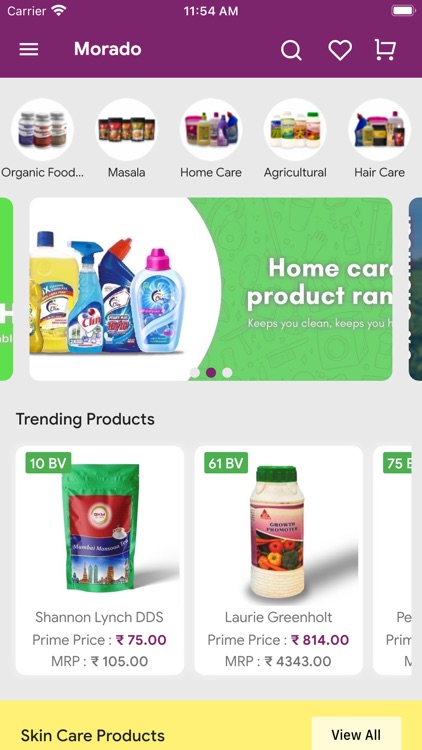Tap the 10 BV badge
This screenshot has height=750, width=422.
[48, 463]
